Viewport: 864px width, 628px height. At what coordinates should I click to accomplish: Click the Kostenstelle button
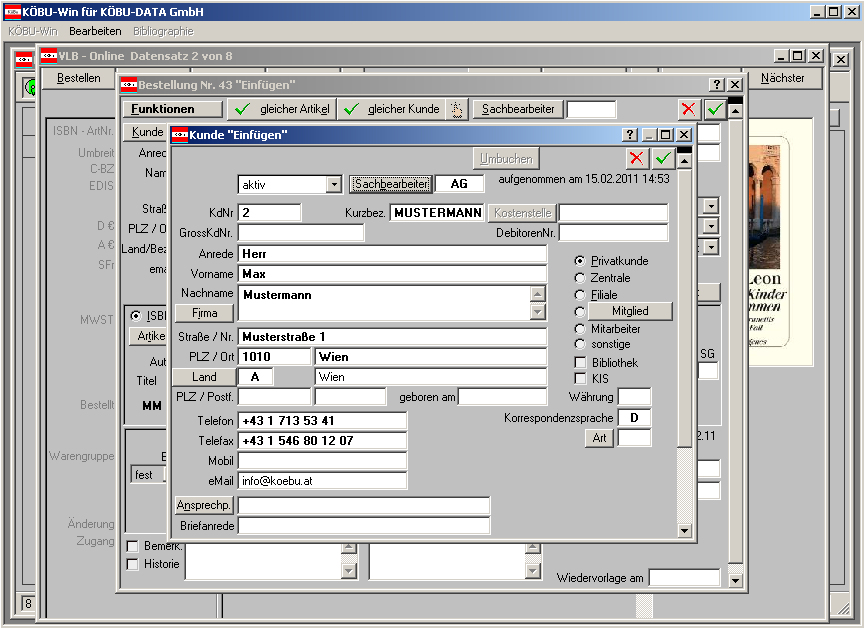[522, 213]
